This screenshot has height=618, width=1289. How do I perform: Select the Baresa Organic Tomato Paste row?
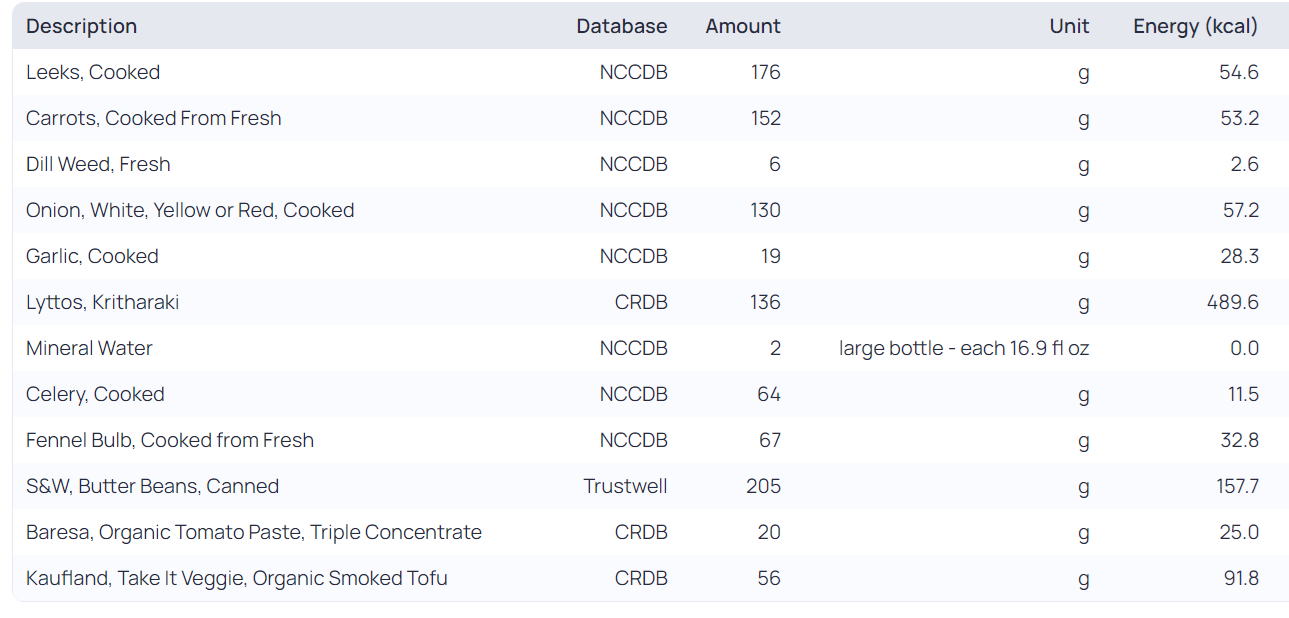click(x=253, y=532)
